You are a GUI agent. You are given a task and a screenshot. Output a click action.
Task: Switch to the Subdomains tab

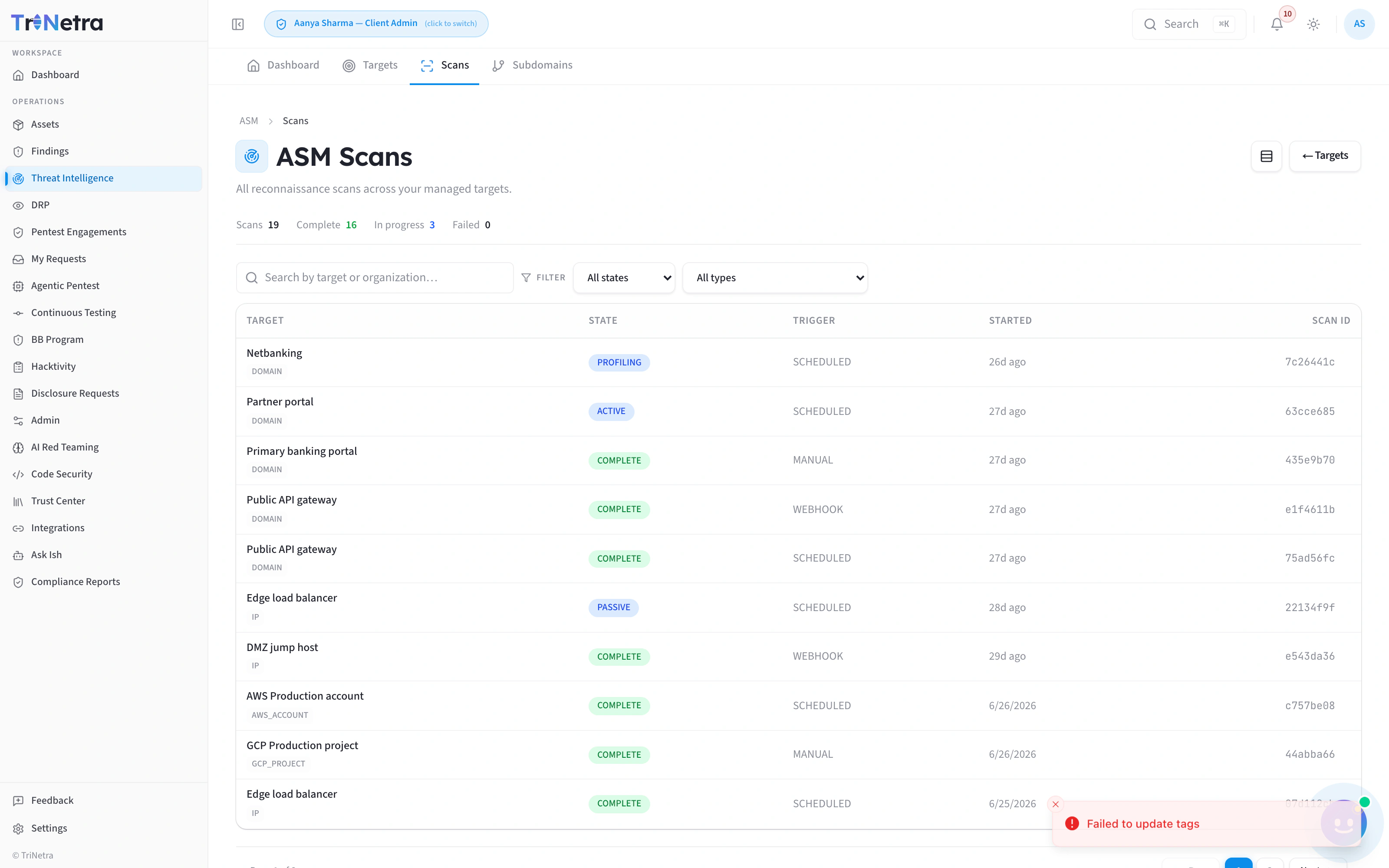[x=532, y=66]
